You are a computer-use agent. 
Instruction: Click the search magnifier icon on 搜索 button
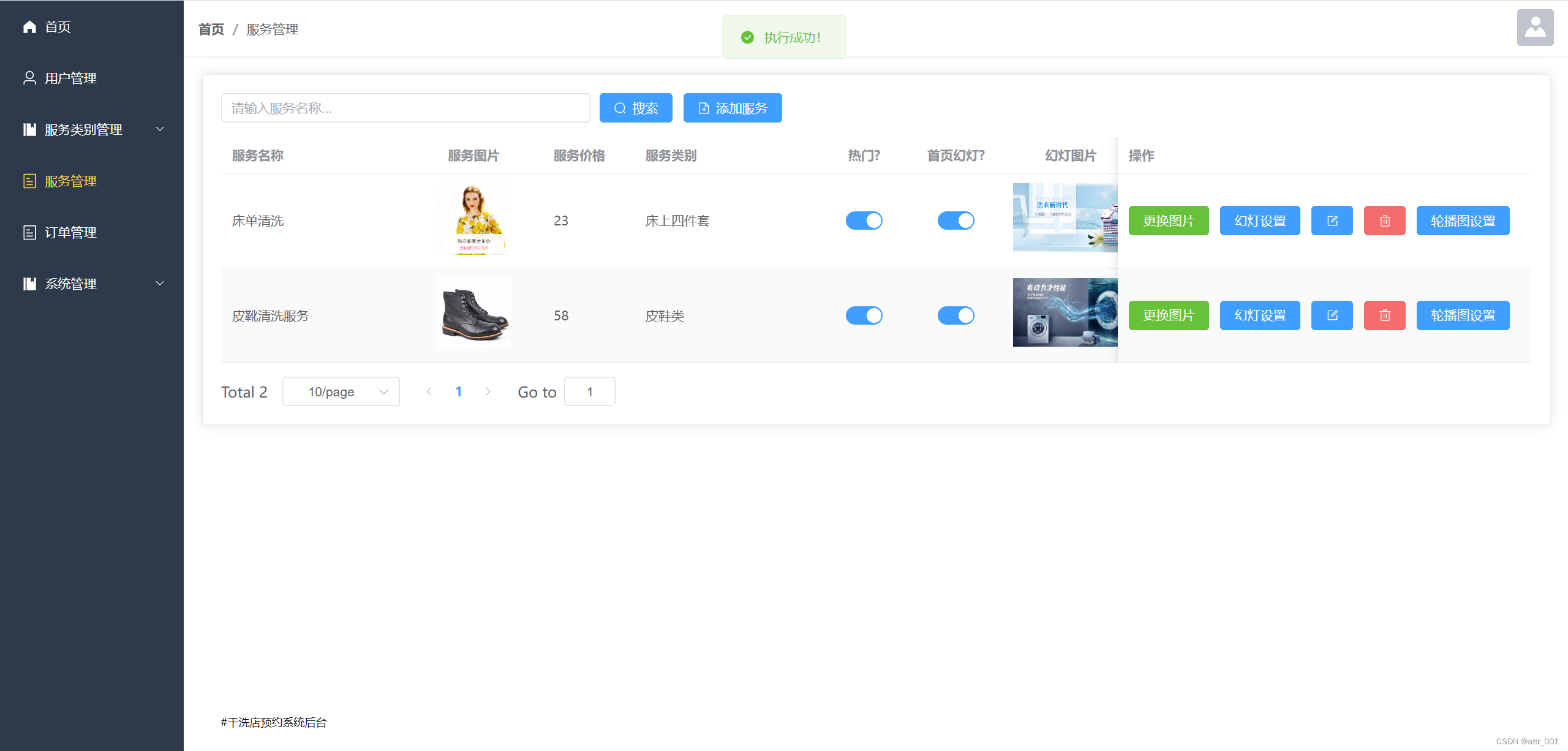tap(620, 107)
